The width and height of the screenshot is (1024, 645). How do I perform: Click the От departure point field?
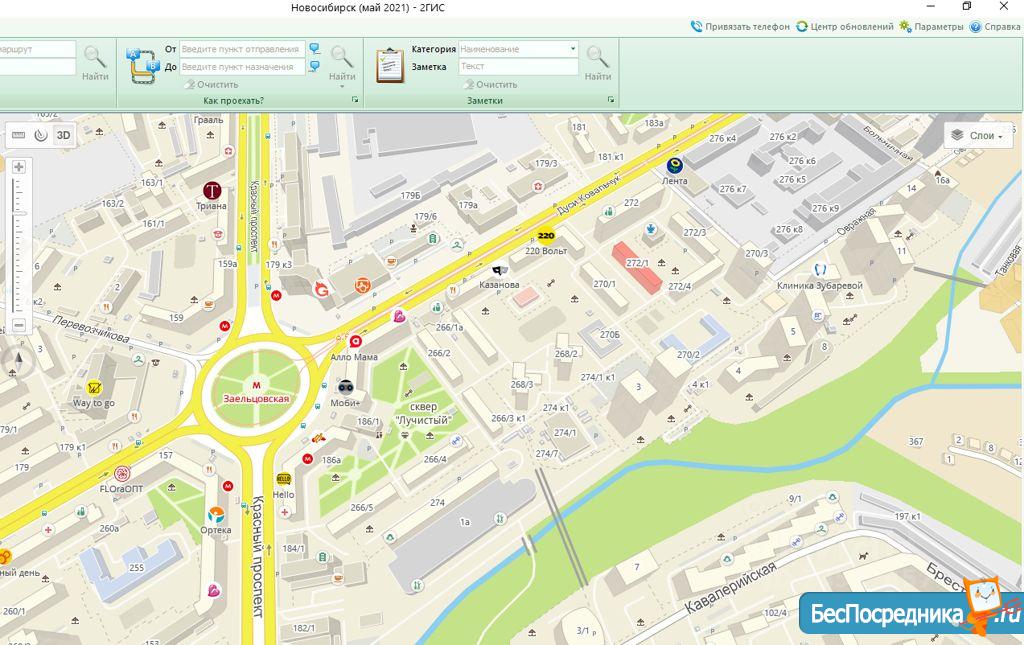(242, 49)
